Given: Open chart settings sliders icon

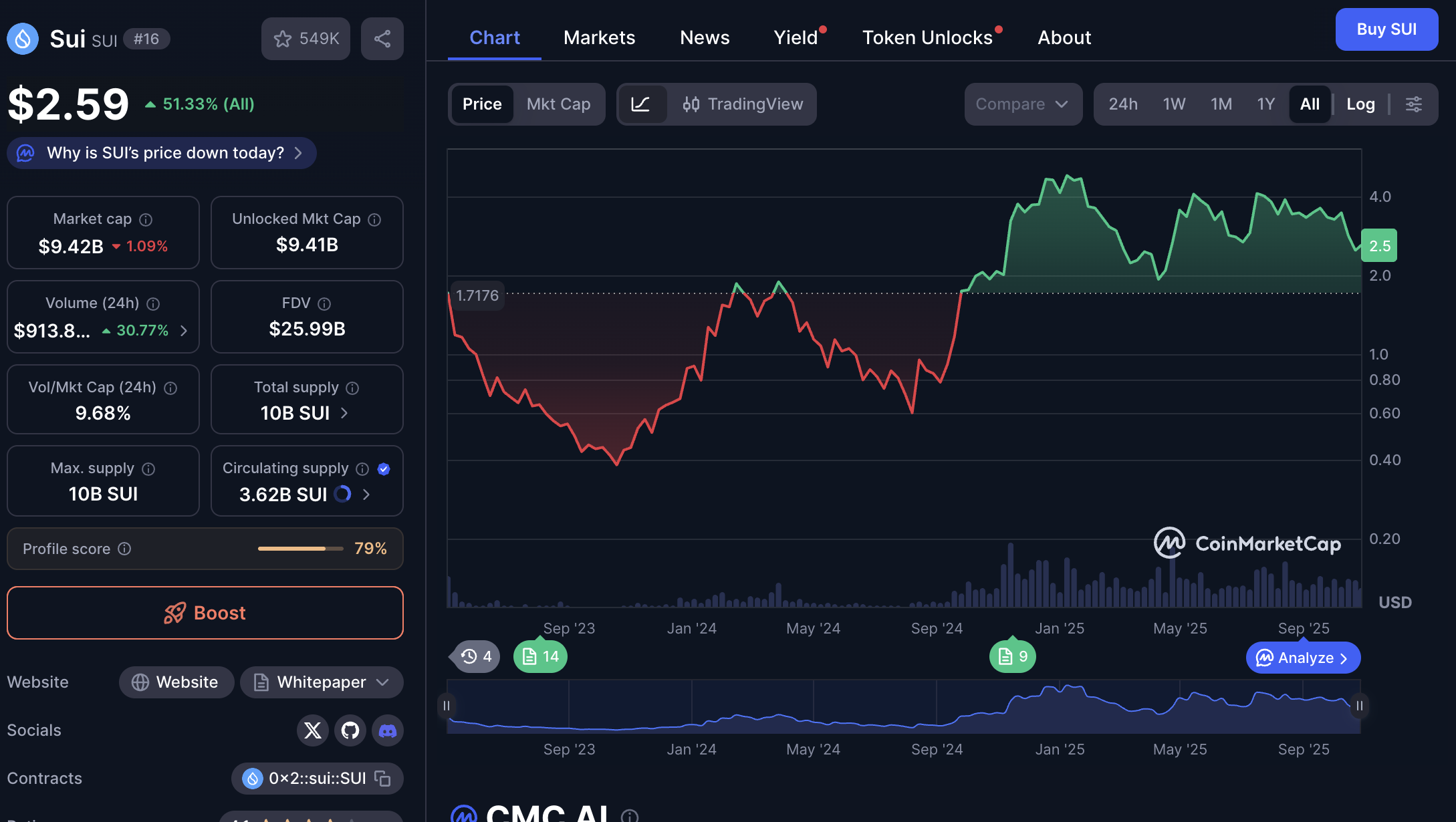Looking at the screenshot, I should [1413, 104].
